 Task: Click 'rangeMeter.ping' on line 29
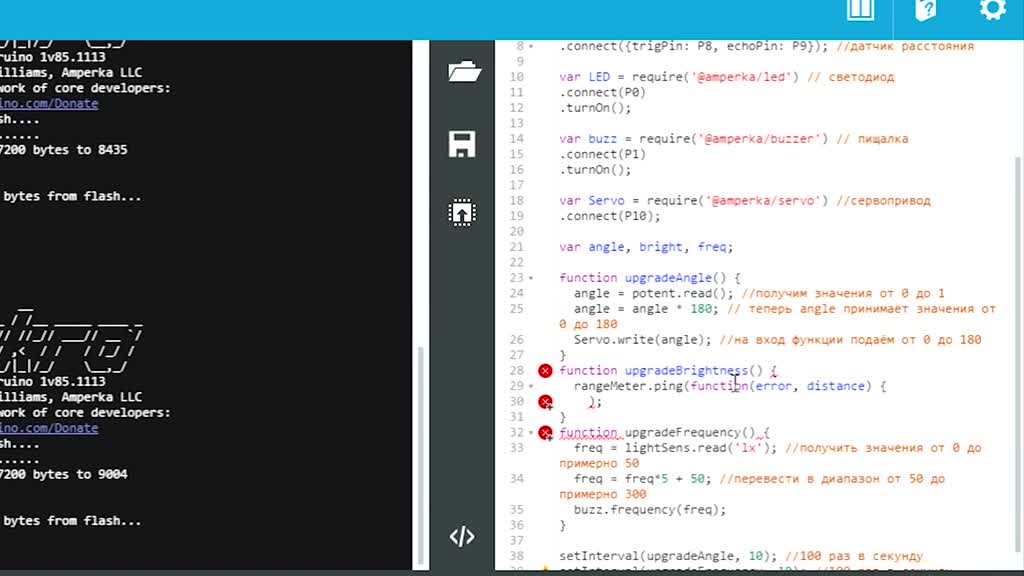pyautogui.click(x=628, y=386)
